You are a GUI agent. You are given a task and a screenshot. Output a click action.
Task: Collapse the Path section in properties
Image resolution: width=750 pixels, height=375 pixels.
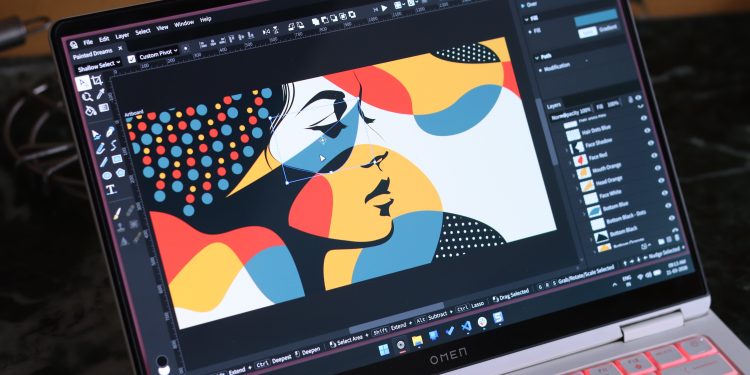(x=536, y=57)
